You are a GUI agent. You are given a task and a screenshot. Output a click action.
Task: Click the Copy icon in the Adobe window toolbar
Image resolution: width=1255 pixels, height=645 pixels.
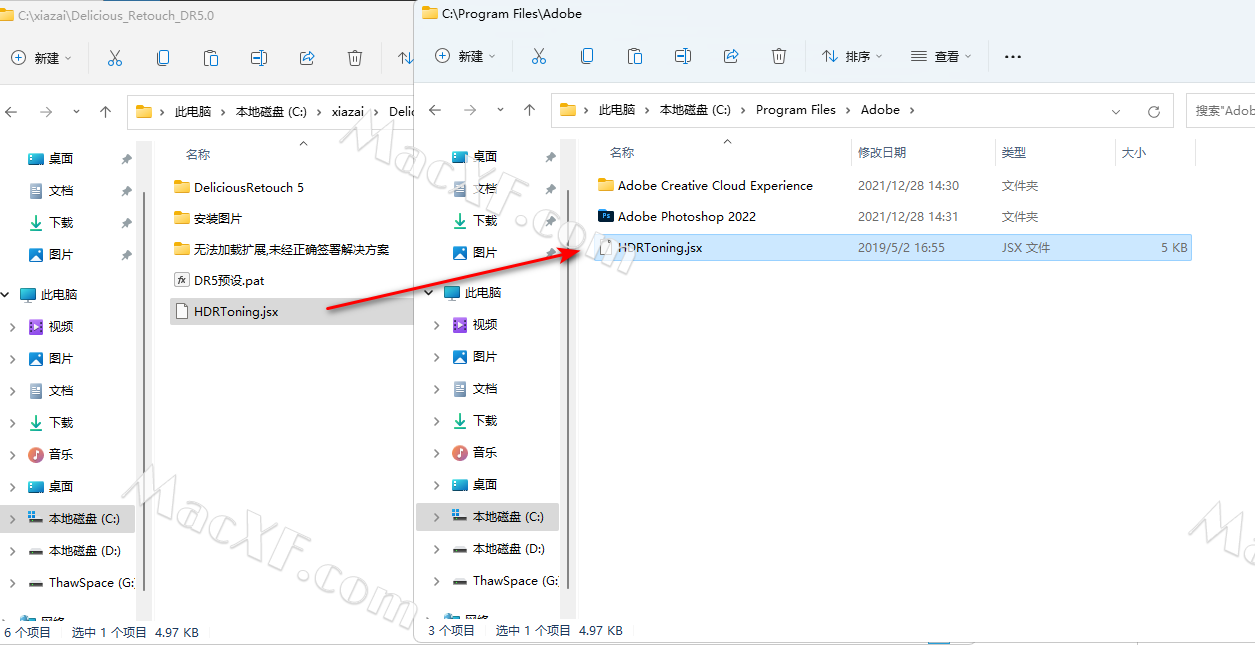point(587,56)
